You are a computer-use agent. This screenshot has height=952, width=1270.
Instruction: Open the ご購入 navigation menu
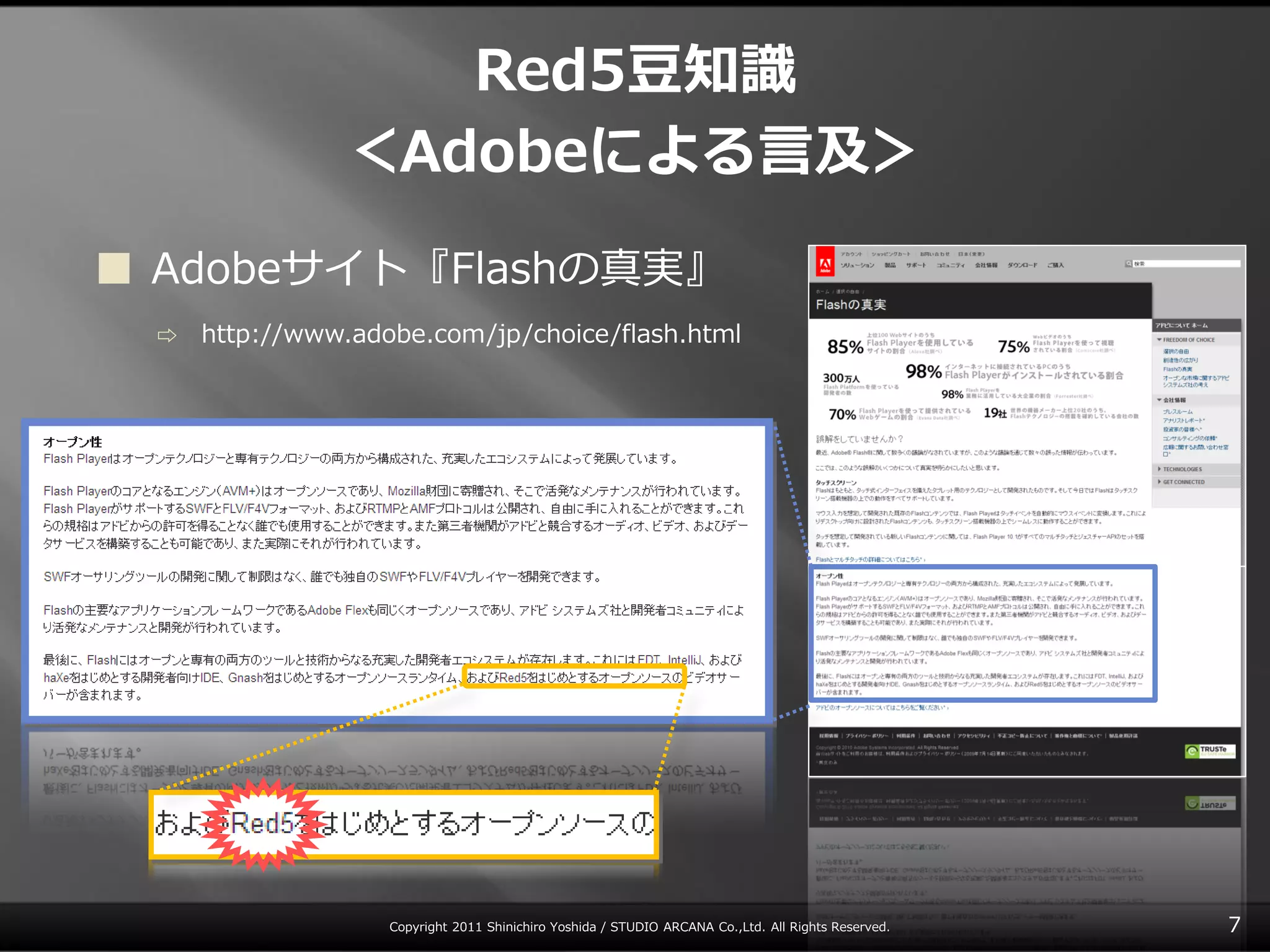(1055, 265)
